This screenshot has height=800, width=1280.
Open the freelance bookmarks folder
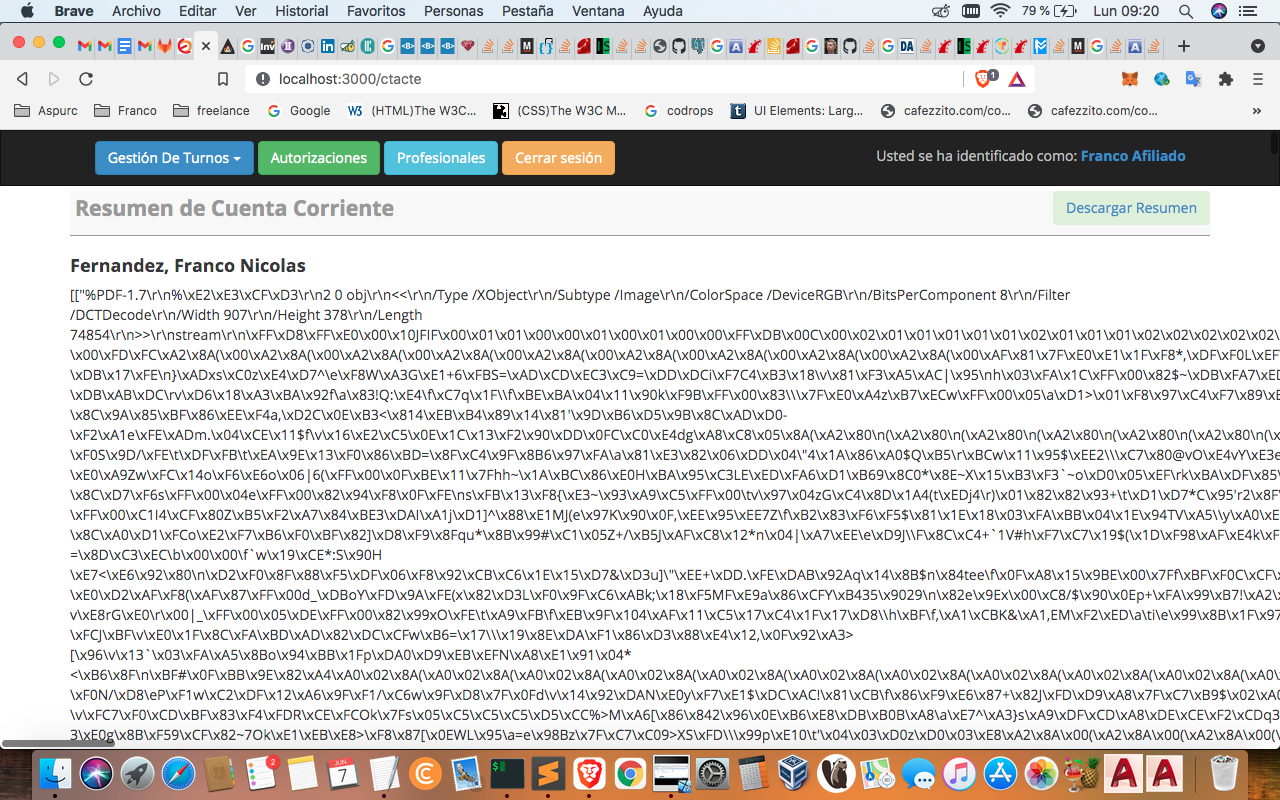click(x=211, y=111)
